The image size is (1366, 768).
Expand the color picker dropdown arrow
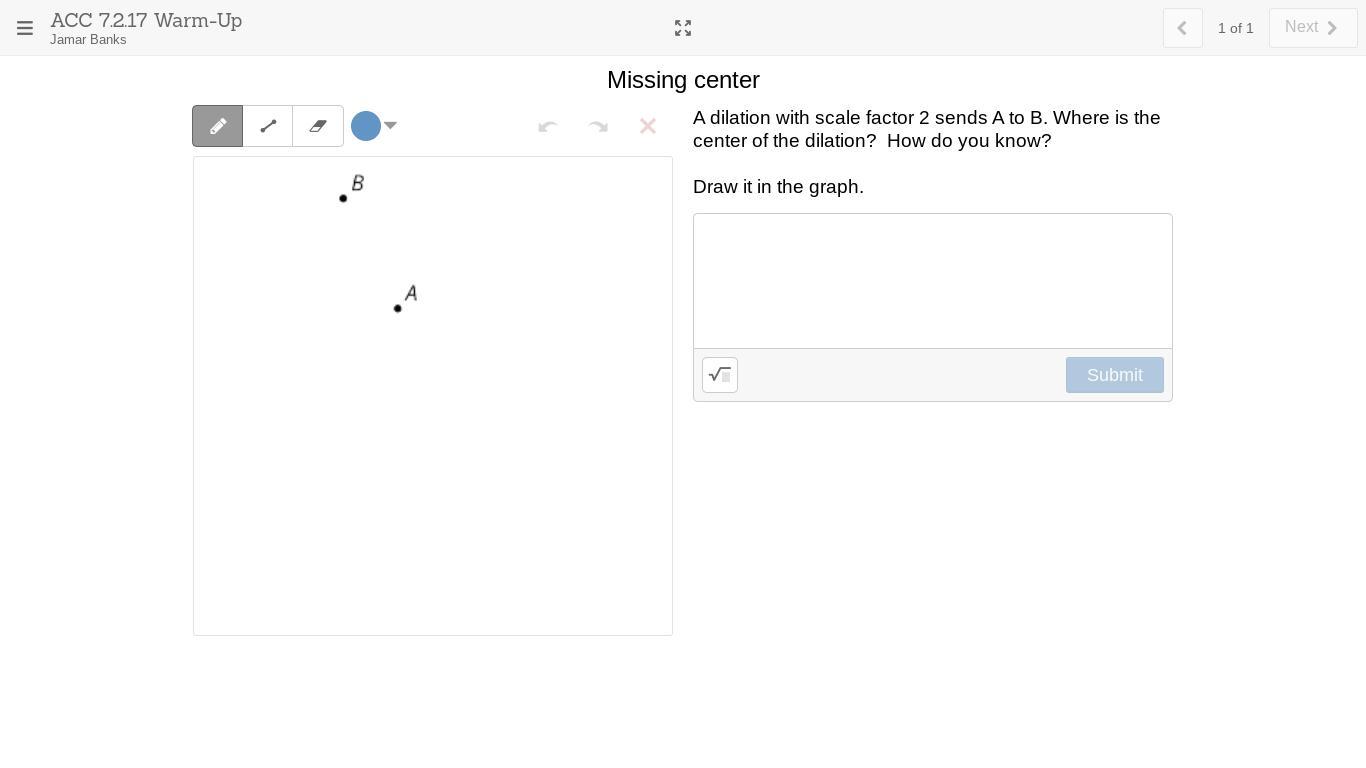pos(391,125)
